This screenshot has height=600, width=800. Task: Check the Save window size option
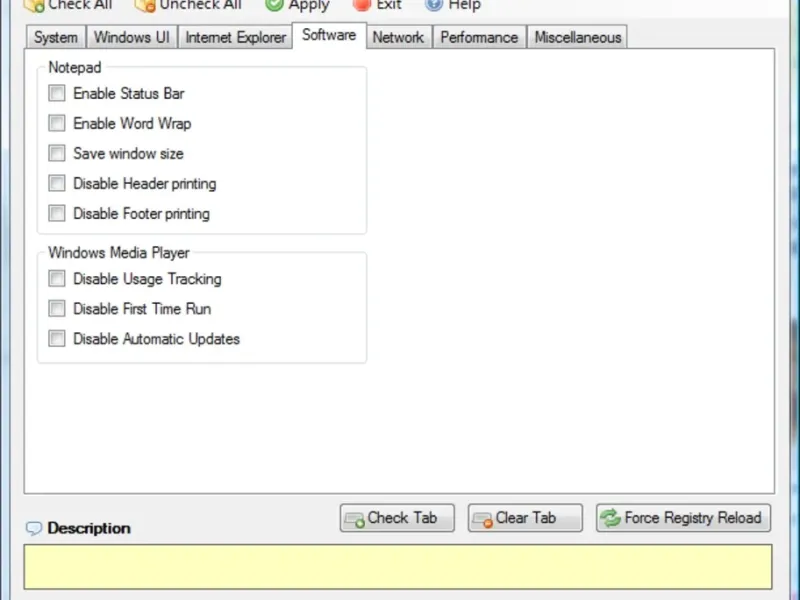click(57, 153)
